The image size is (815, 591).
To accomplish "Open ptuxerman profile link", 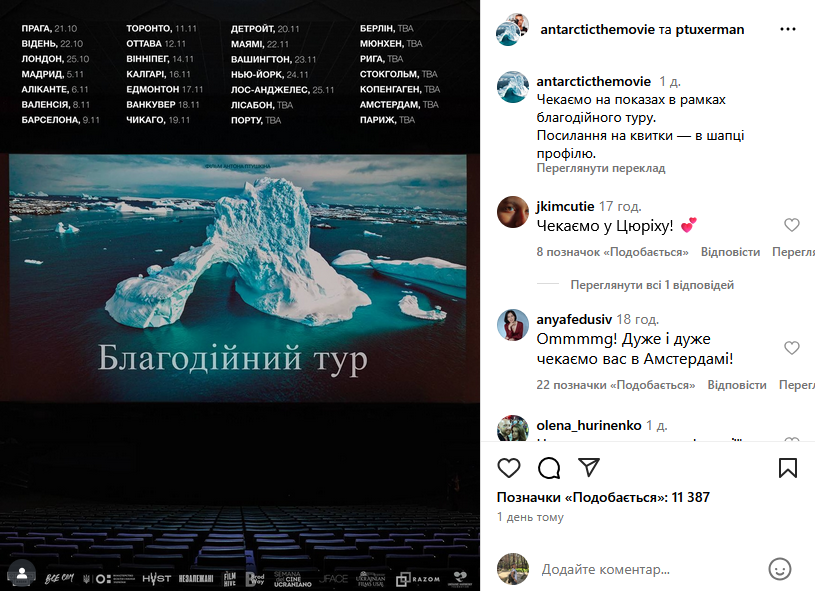I will coord(709,30).
